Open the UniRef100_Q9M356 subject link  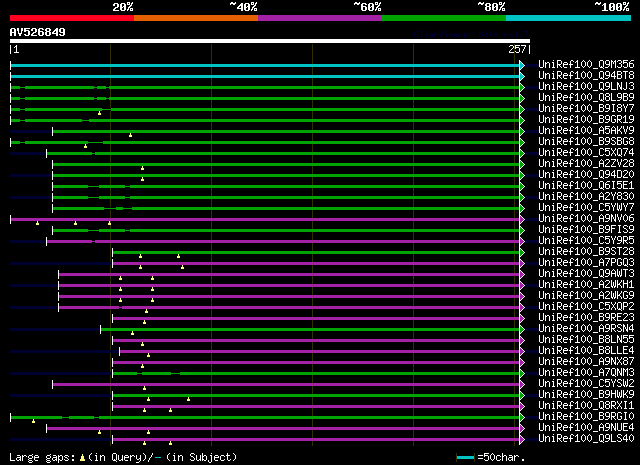tap(586, 64)
